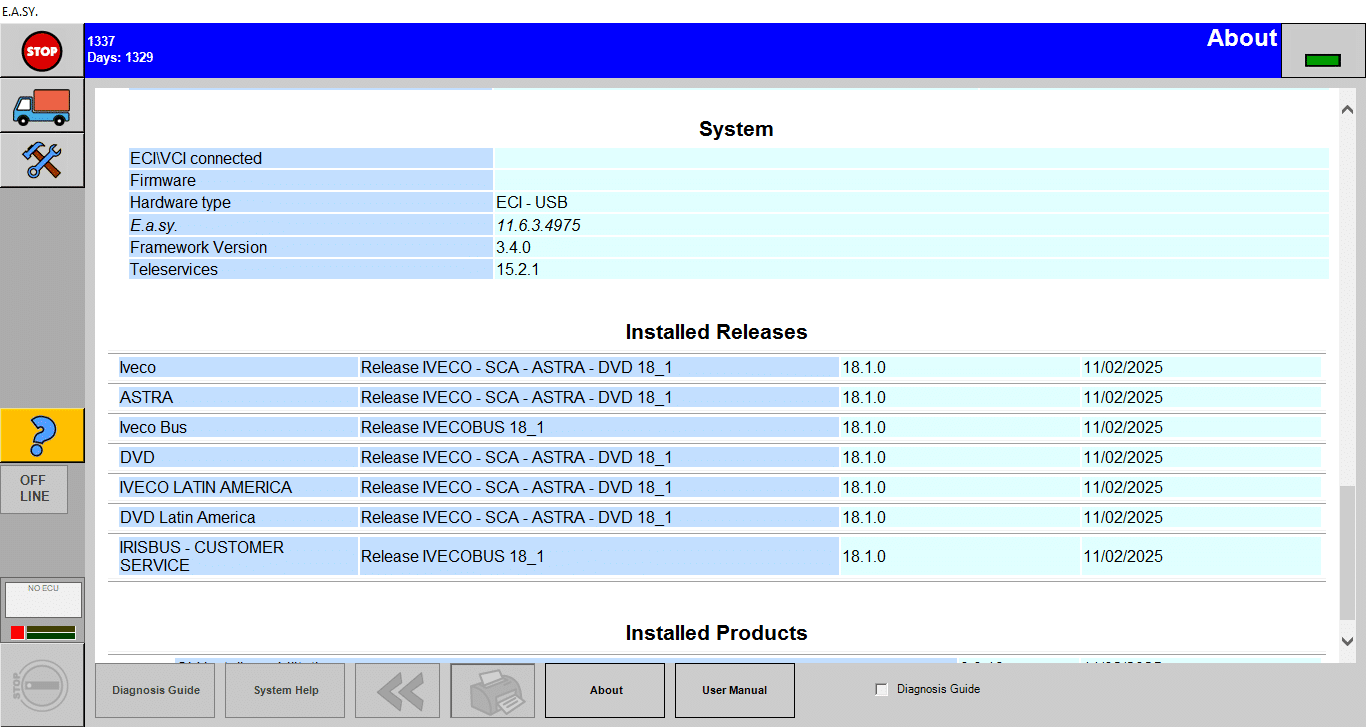Click the Diagnosis Guide button

pyautogui.click(x=154, y=690)
